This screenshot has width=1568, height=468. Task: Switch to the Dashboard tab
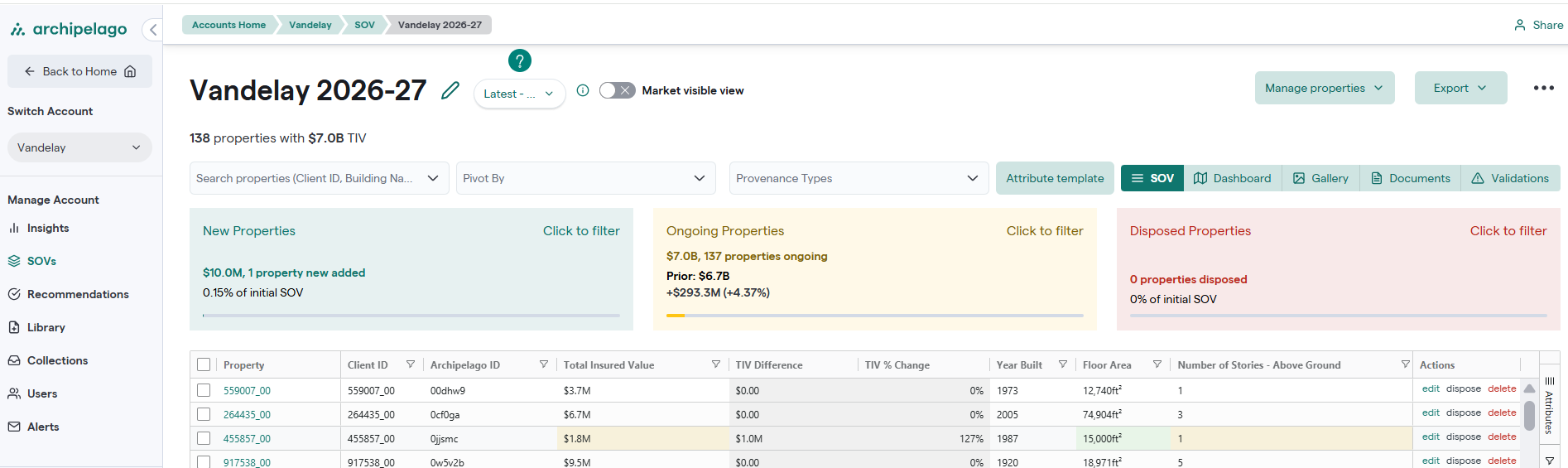coord(1233,178)
